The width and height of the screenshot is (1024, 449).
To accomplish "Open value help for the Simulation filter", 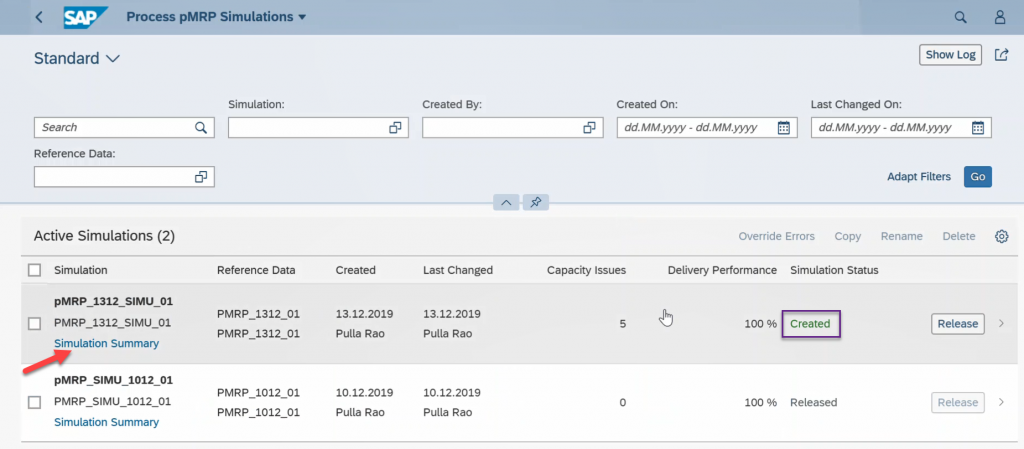I will tap(394, 128).
